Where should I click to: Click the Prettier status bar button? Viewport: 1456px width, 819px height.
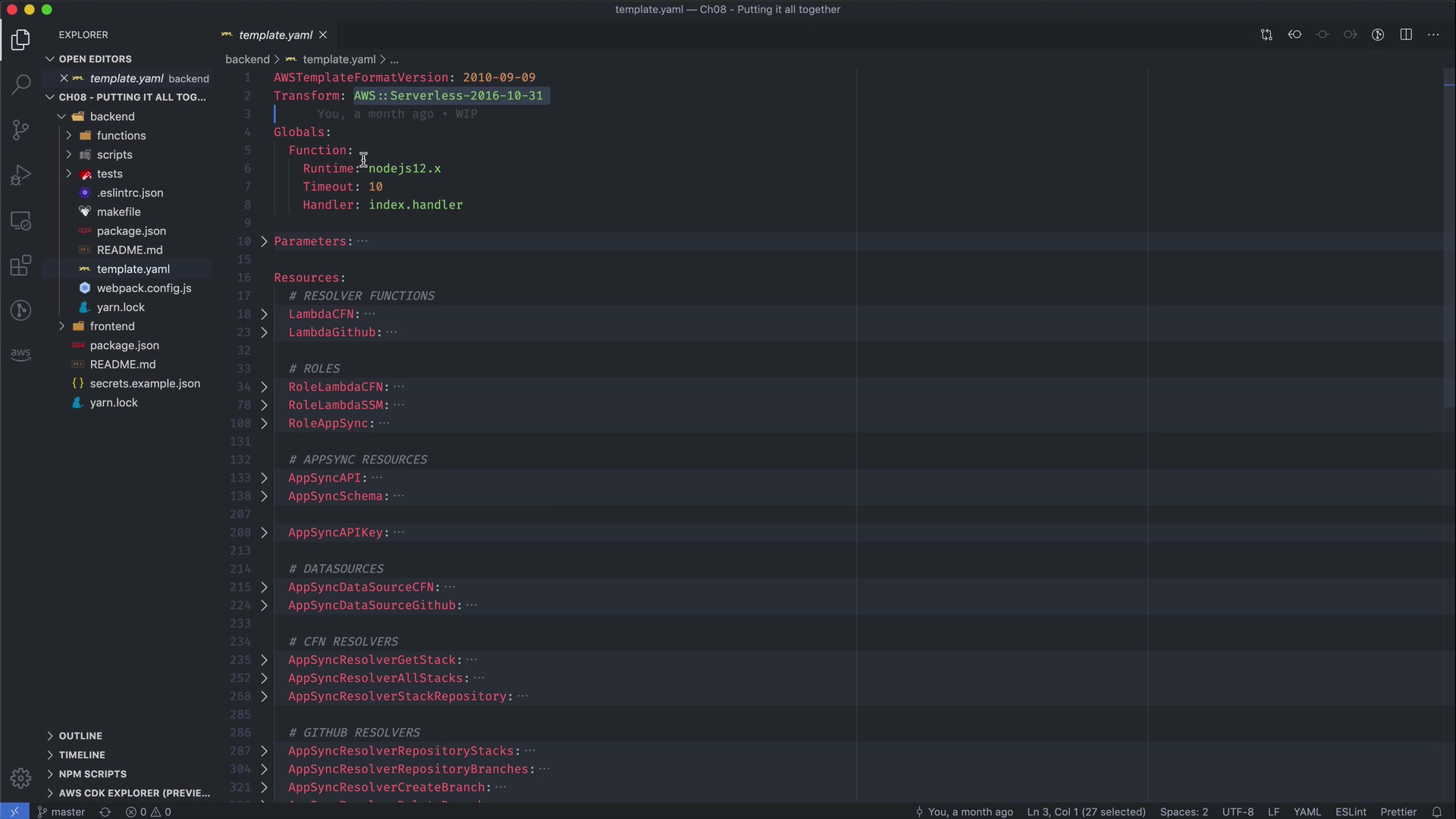pos(1398,811)
